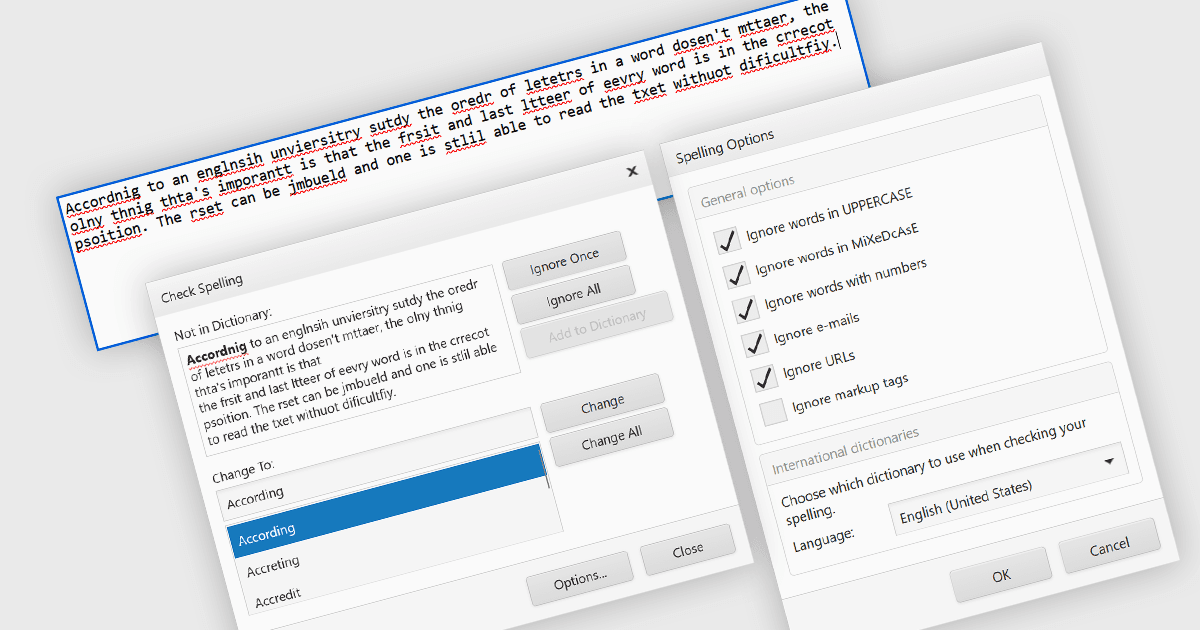Click the Change All button
The height and width of the screenshot is (630, 1200).
coord(611,436)
